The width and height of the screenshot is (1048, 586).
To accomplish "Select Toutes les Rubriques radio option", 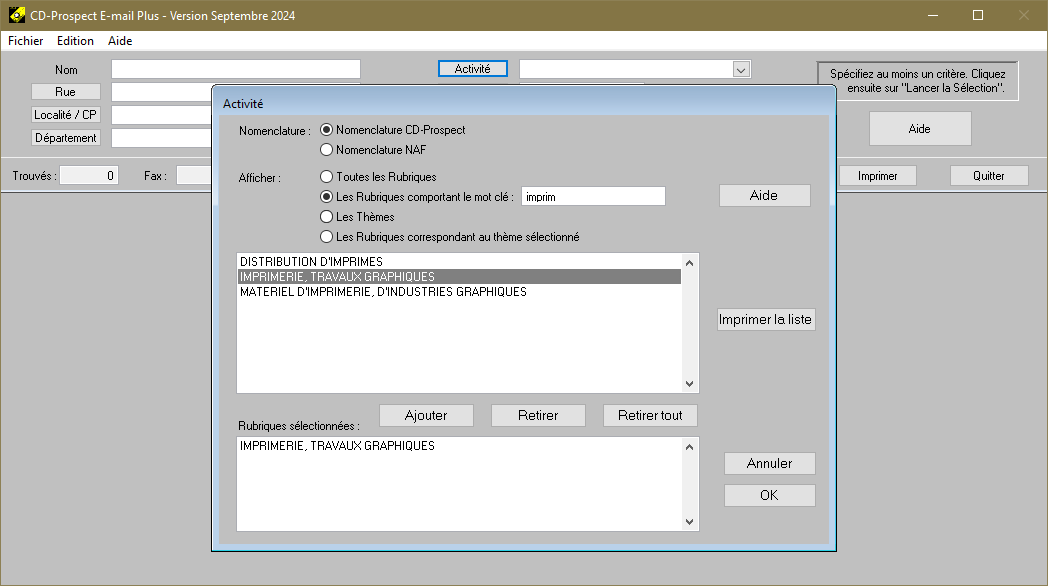I will click(326, 177).
